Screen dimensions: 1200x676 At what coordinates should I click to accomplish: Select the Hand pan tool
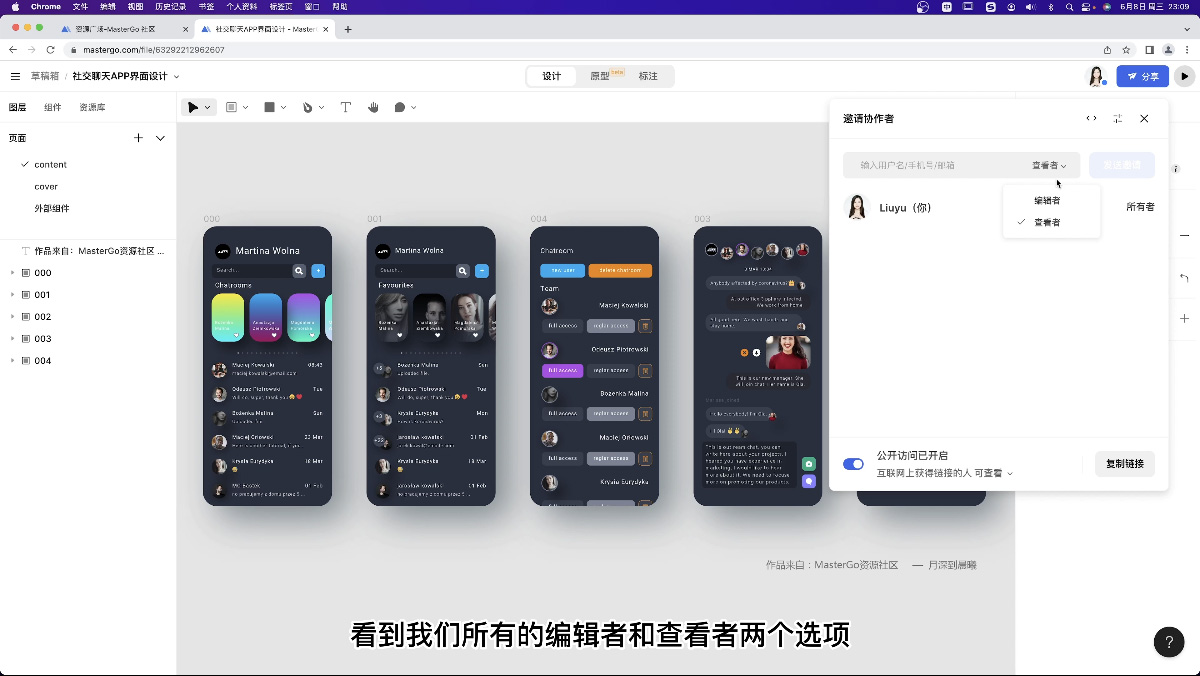373,107
